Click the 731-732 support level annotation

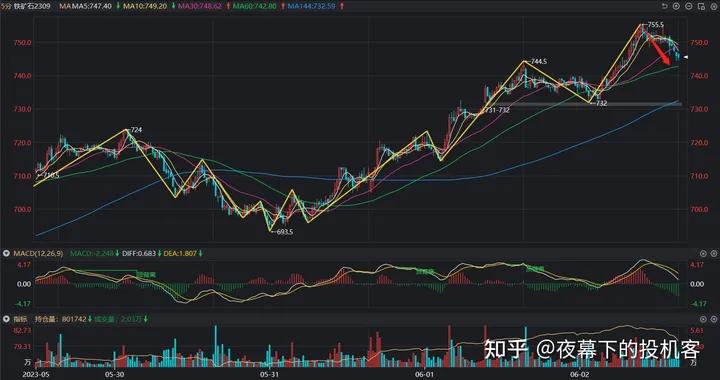[x=497, y=110]
